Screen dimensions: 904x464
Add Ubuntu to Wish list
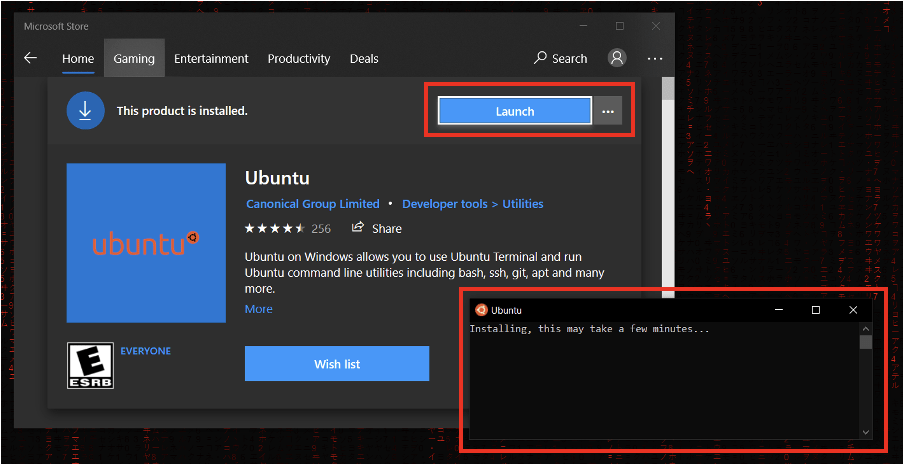(337, 364)
